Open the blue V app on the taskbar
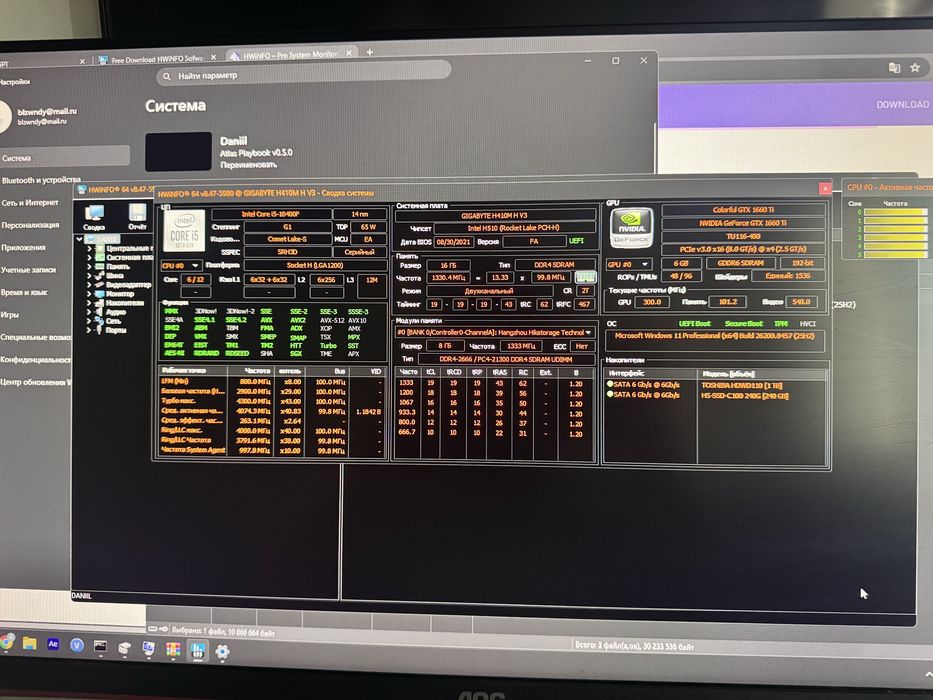933x700 pixels. coord(77,645)
